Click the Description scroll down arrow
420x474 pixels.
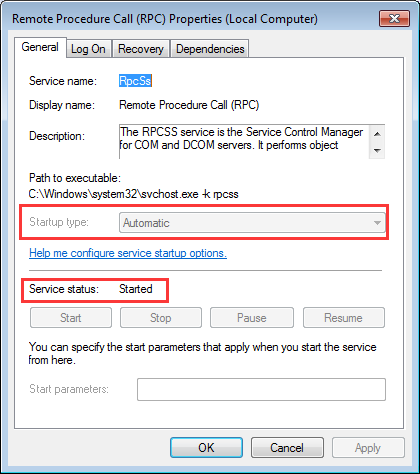point(377,150)
